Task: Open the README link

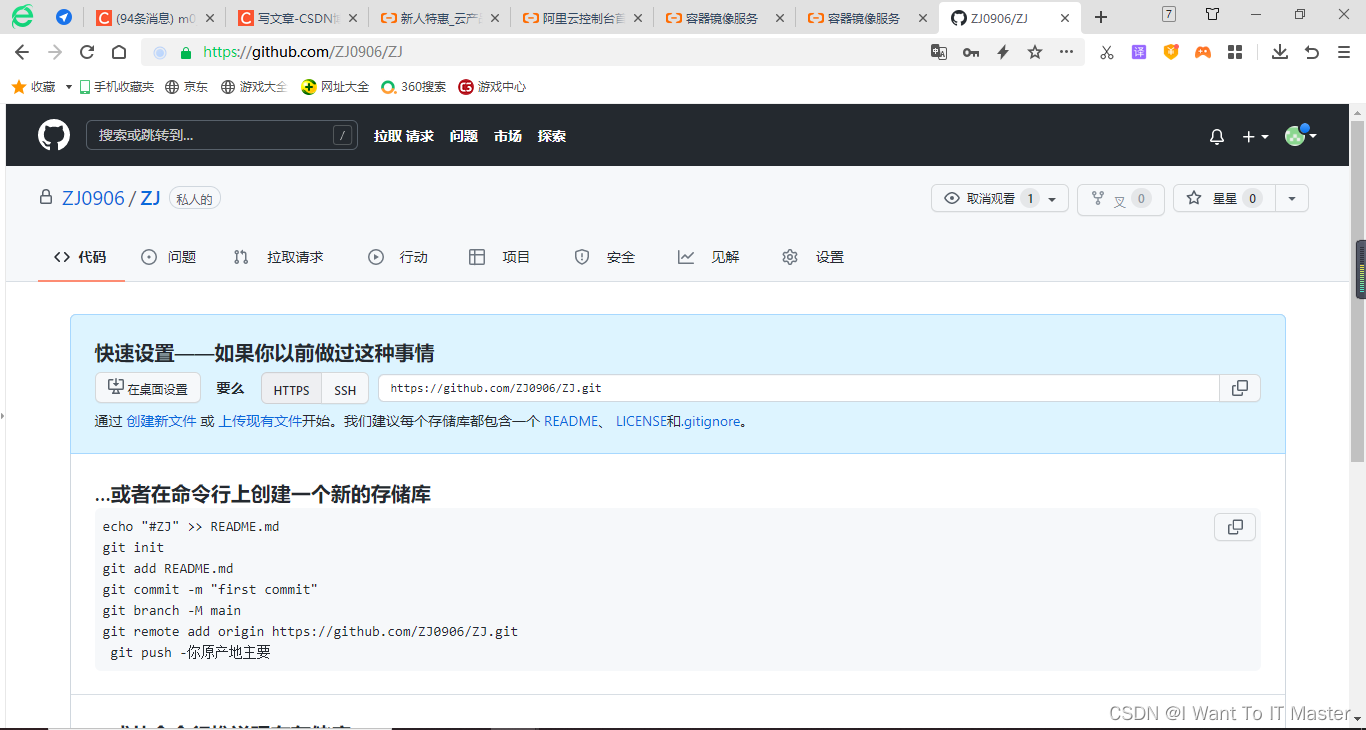Action: 571,422
